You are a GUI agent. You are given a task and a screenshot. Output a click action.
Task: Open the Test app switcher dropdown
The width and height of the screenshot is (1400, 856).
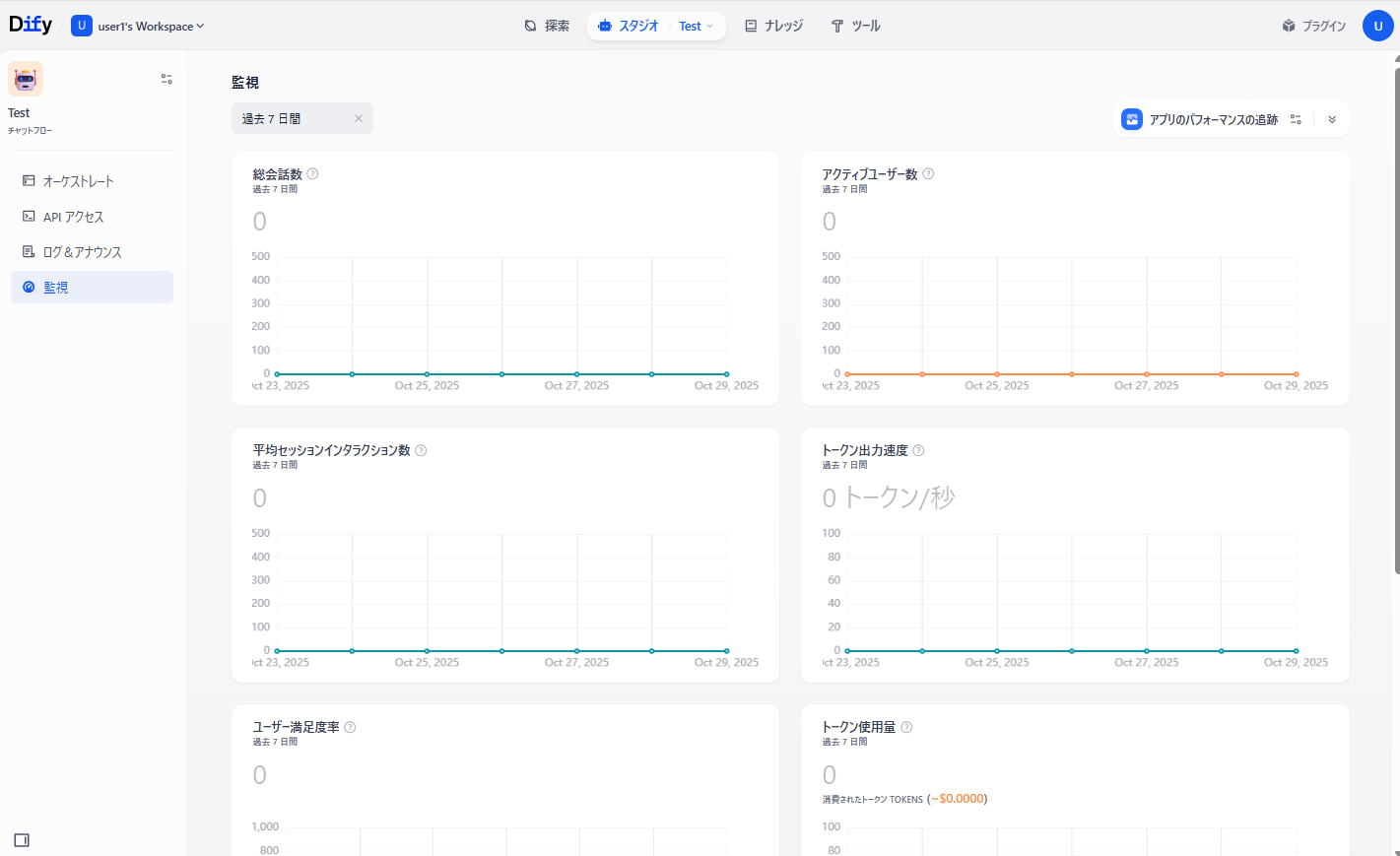696,27
